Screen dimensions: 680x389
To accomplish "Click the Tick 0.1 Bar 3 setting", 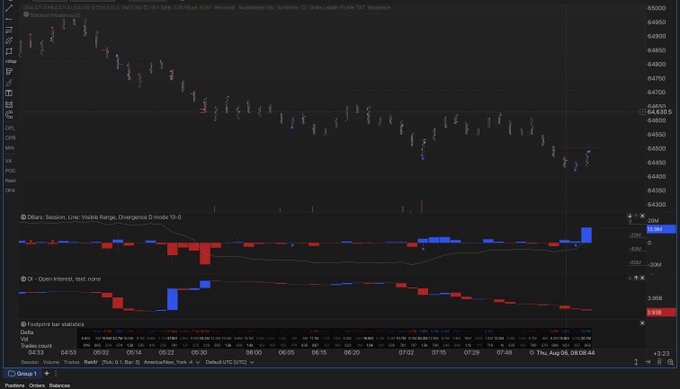I will (121, 362).
